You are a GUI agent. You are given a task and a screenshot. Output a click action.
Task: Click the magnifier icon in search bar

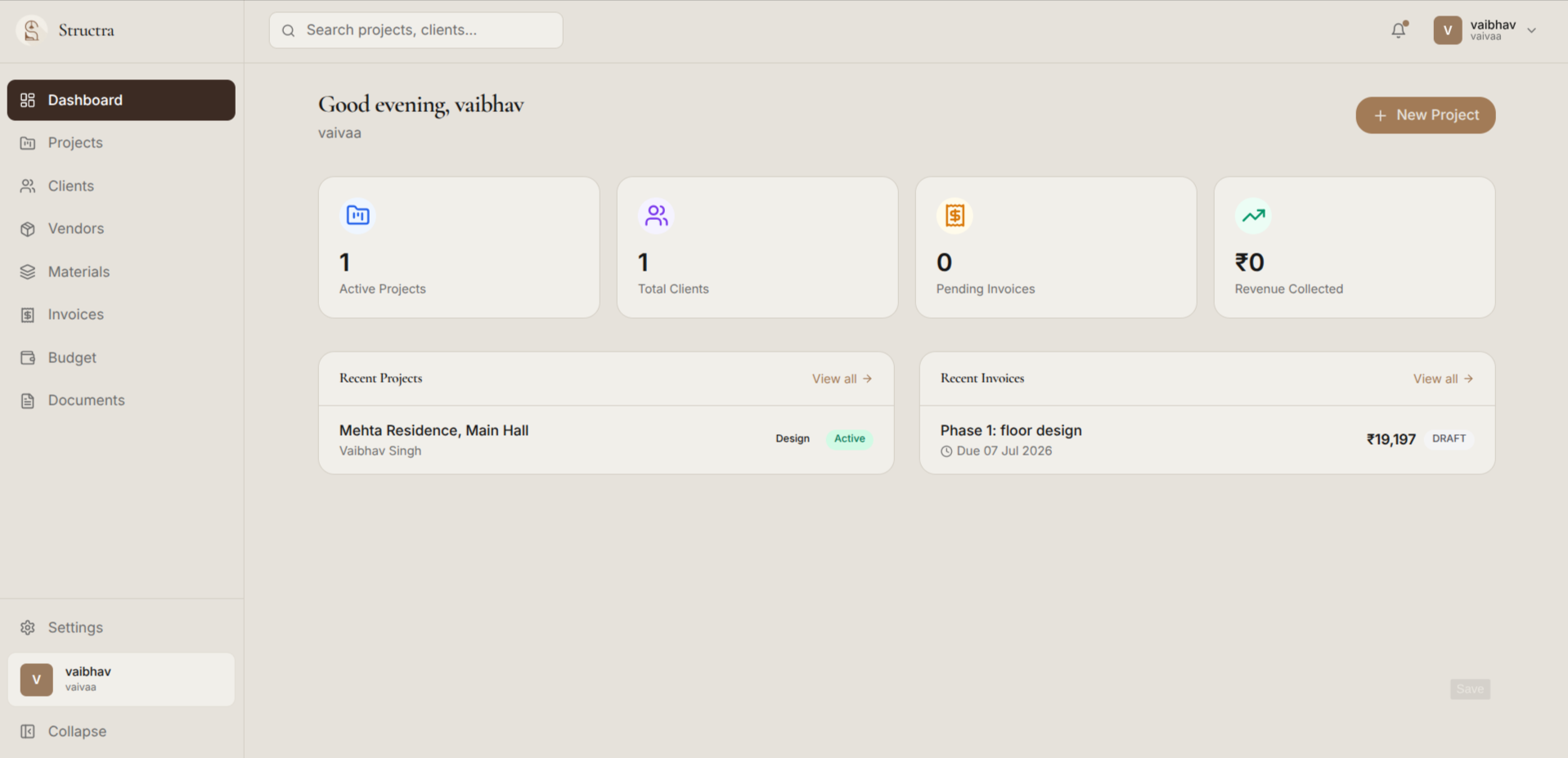tap(289, 30)
